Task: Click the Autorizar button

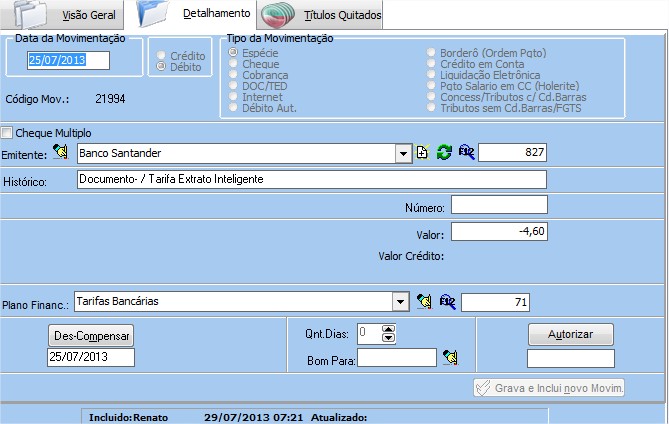Action: pyautogui.click(x=570, y=334)
